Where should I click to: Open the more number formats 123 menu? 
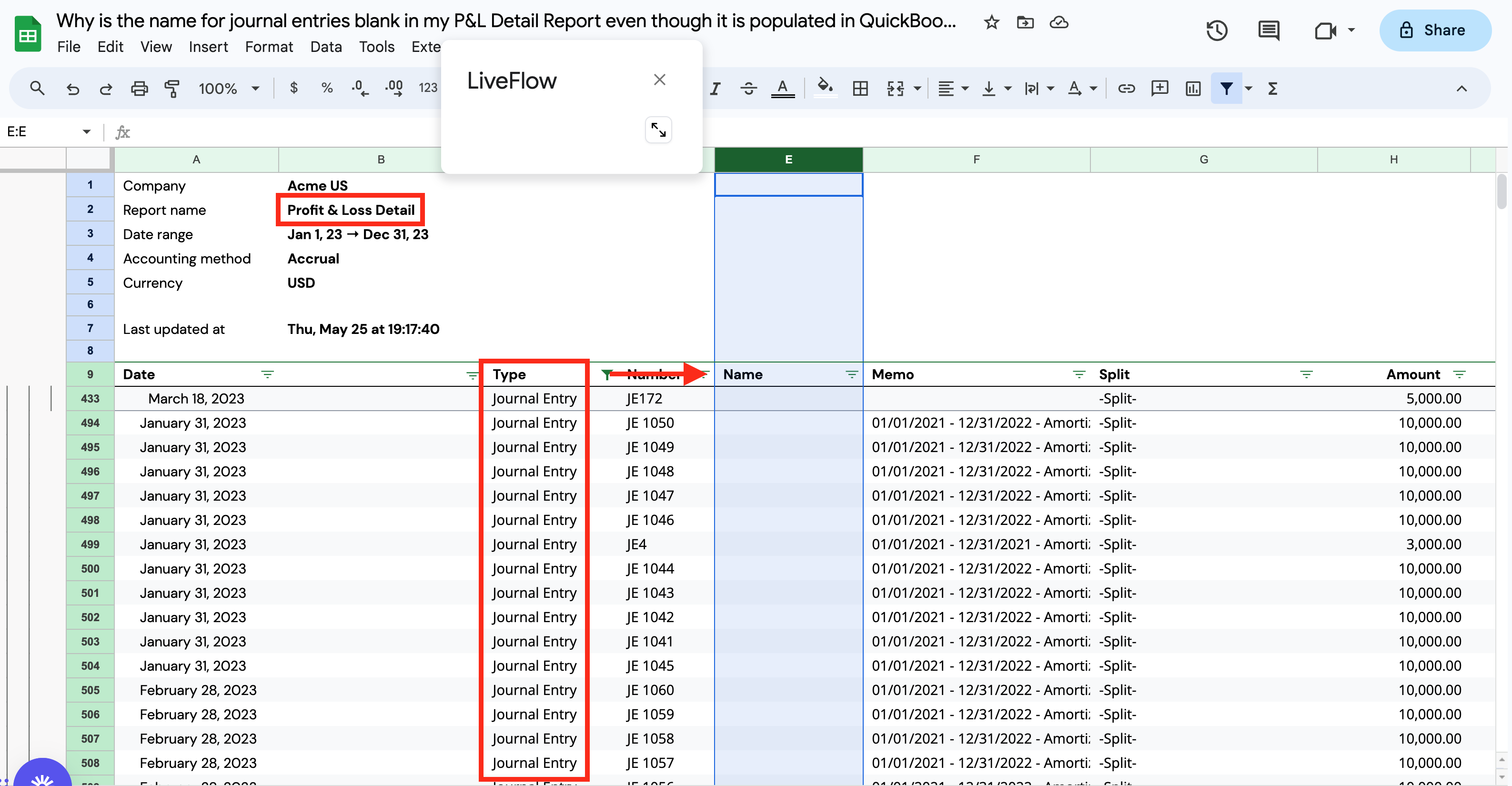(x=428, y=88)
